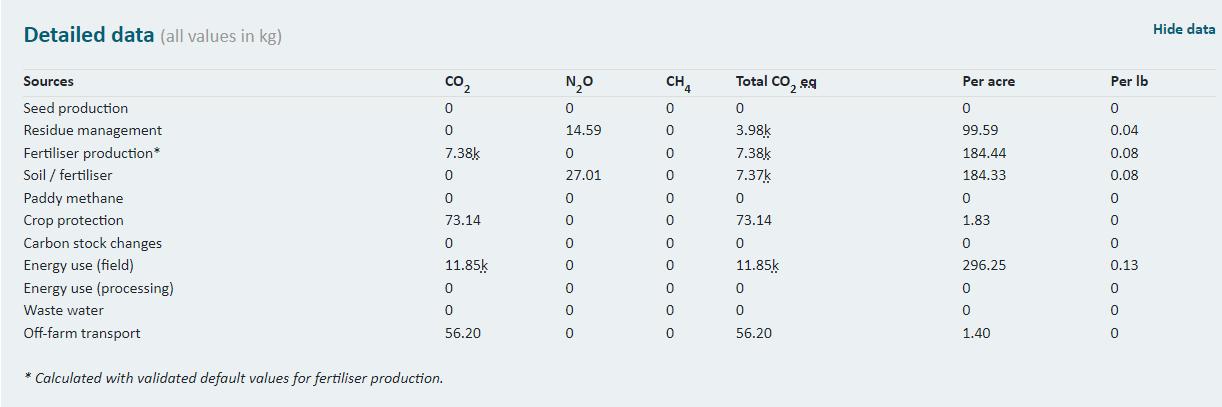The height and width of the screenshot is (407, 1222).
Task: Select the Energy use (processing) row label
Action: pyautogui.click(x=99, y=288)
